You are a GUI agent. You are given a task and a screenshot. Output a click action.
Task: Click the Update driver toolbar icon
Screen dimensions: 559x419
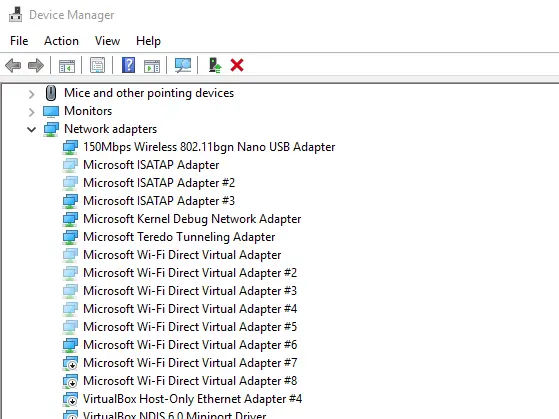pyautogui.click(x=215, y=66)
